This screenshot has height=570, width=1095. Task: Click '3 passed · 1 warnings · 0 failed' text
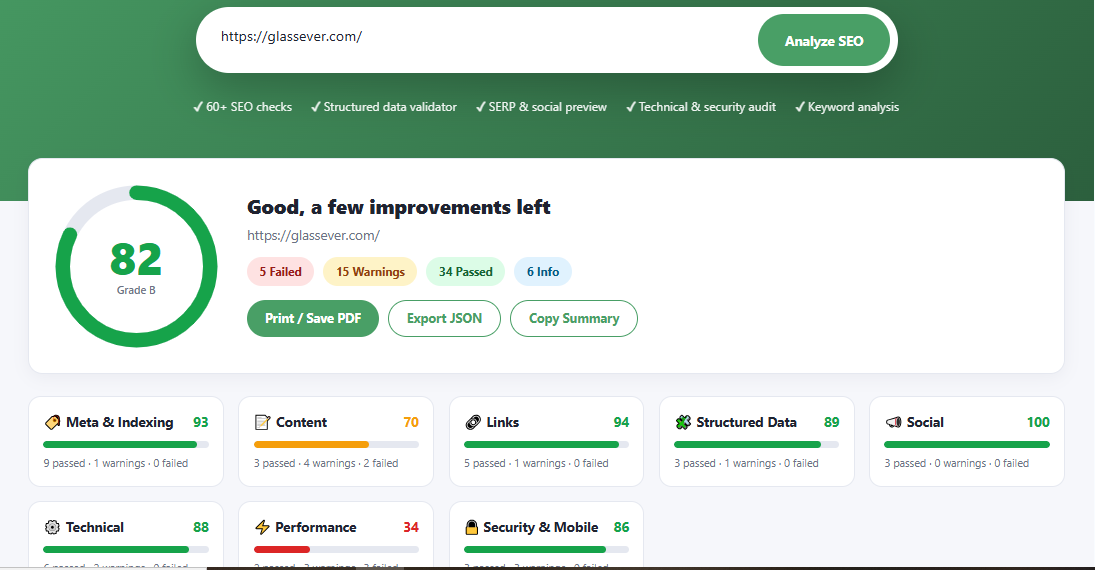747,463
